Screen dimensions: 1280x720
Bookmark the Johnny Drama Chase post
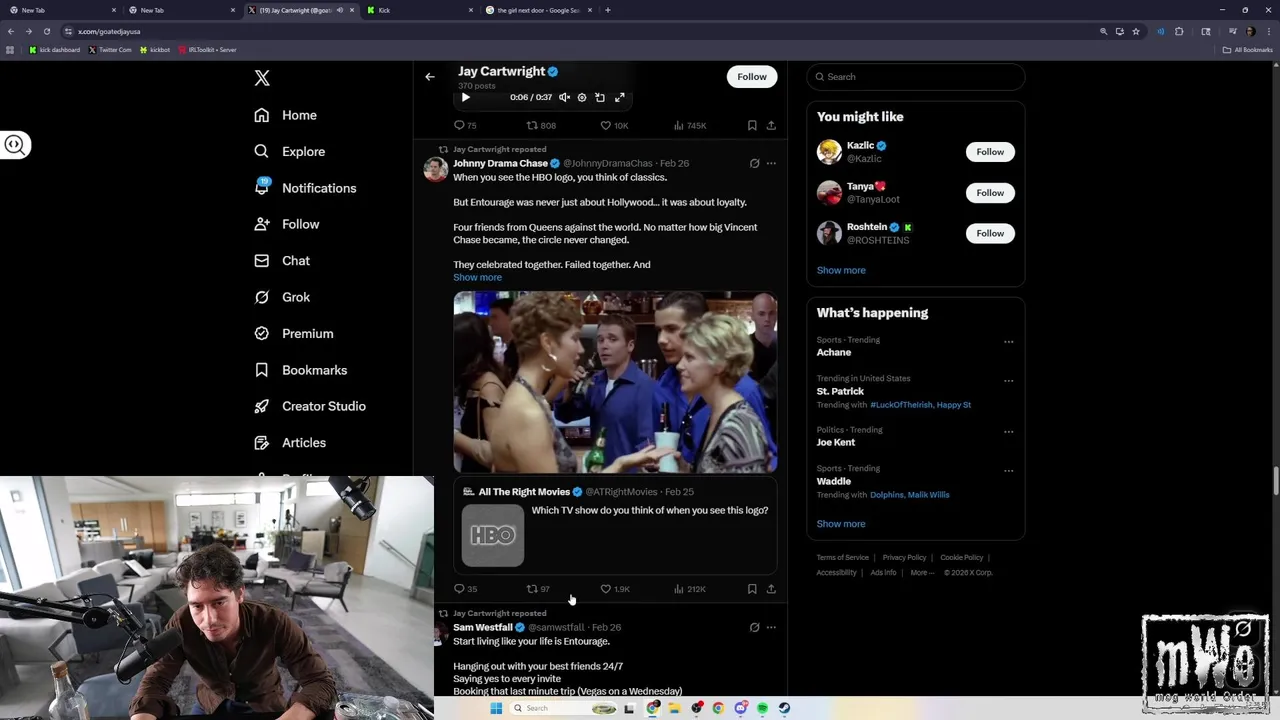[752, 589]
